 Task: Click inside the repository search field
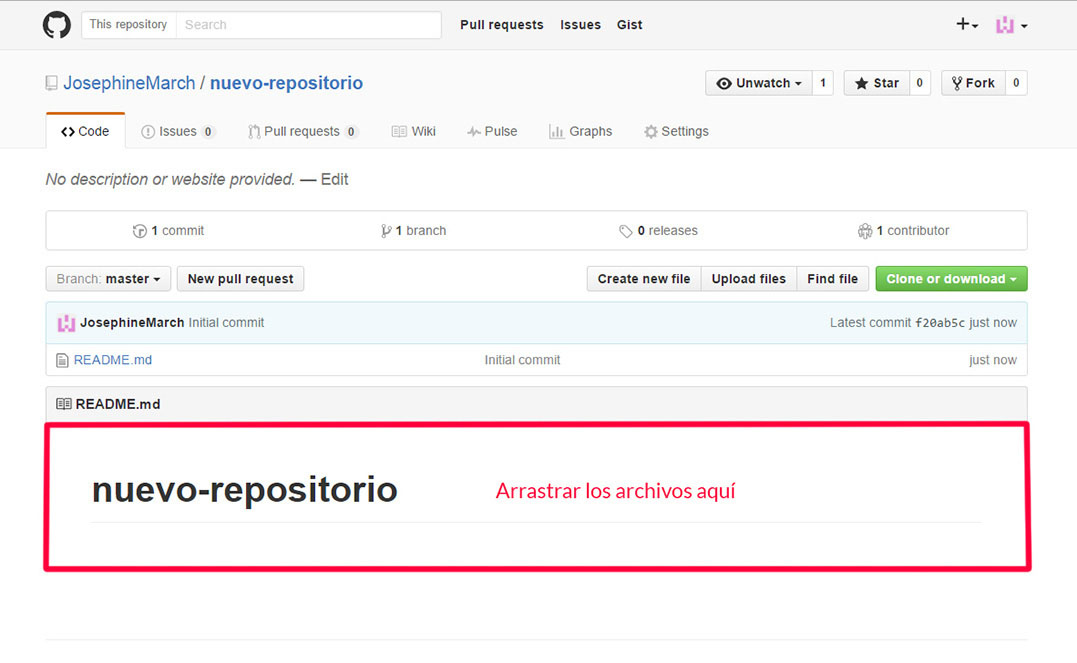[308, 24]
